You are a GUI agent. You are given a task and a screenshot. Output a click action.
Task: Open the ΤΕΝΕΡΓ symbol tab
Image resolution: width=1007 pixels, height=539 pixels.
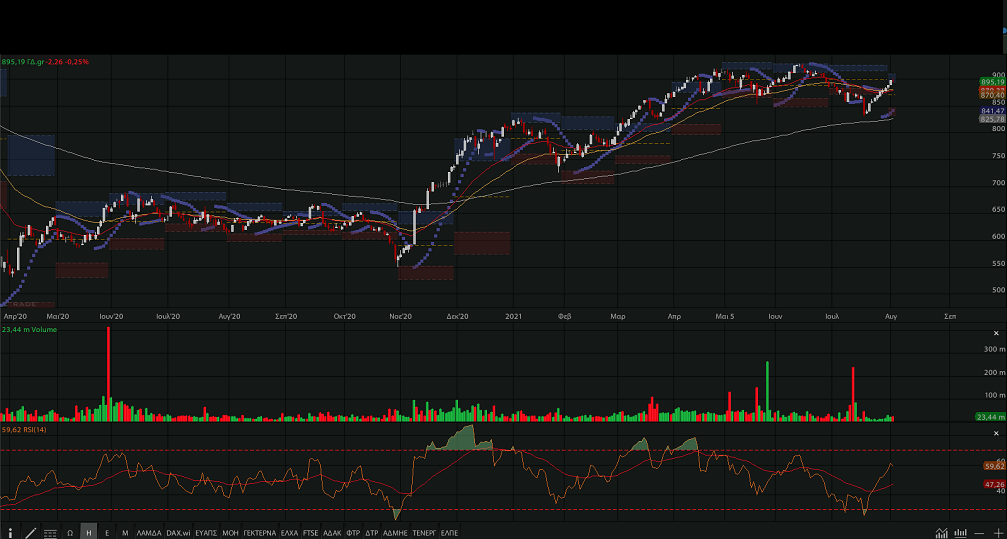425,533
